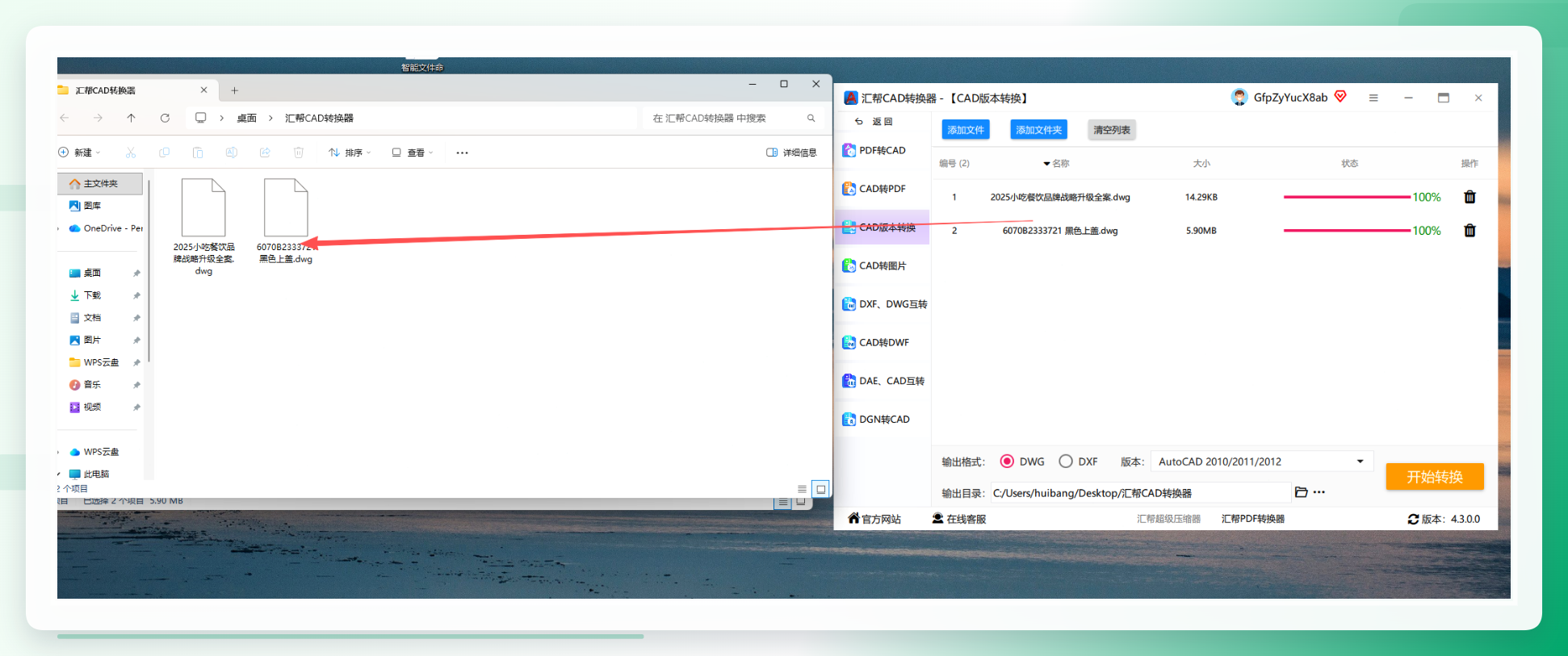
Task: Expand the OneDrive tree node in Explorer sidebar
Action: click(x=59, y=229)
